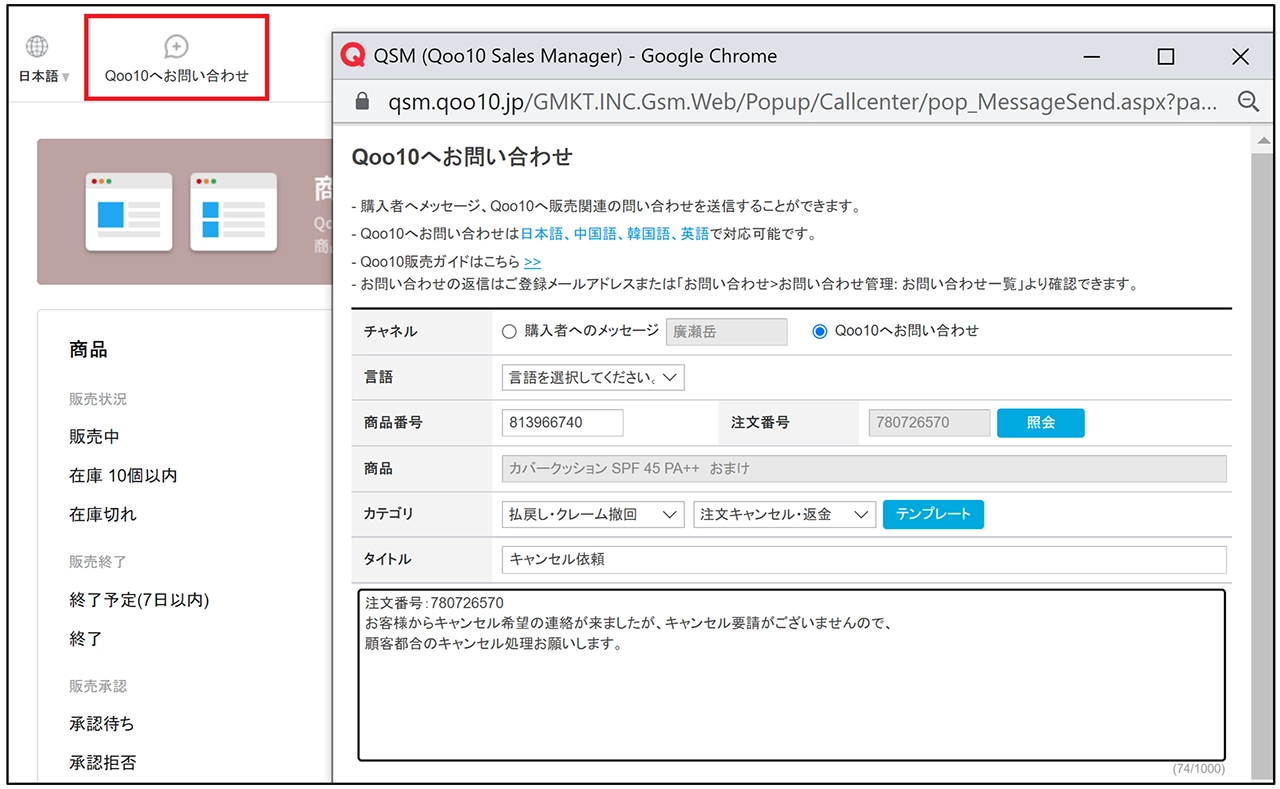Select 承認拒否 in the sidebar

coord(103,763)
